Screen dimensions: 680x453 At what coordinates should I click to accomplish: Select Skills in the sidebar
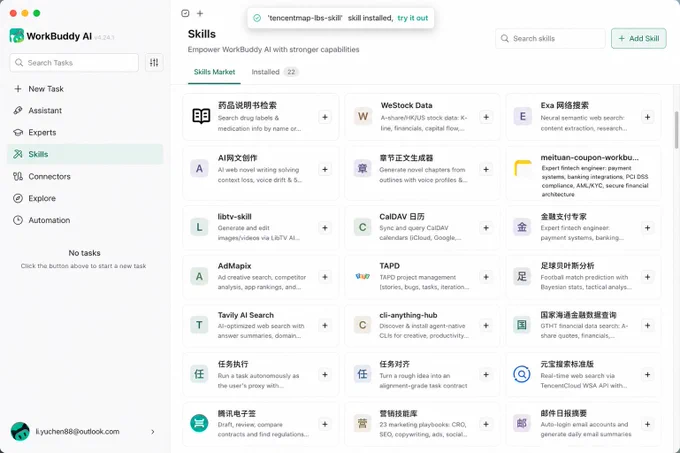point(85,154)
